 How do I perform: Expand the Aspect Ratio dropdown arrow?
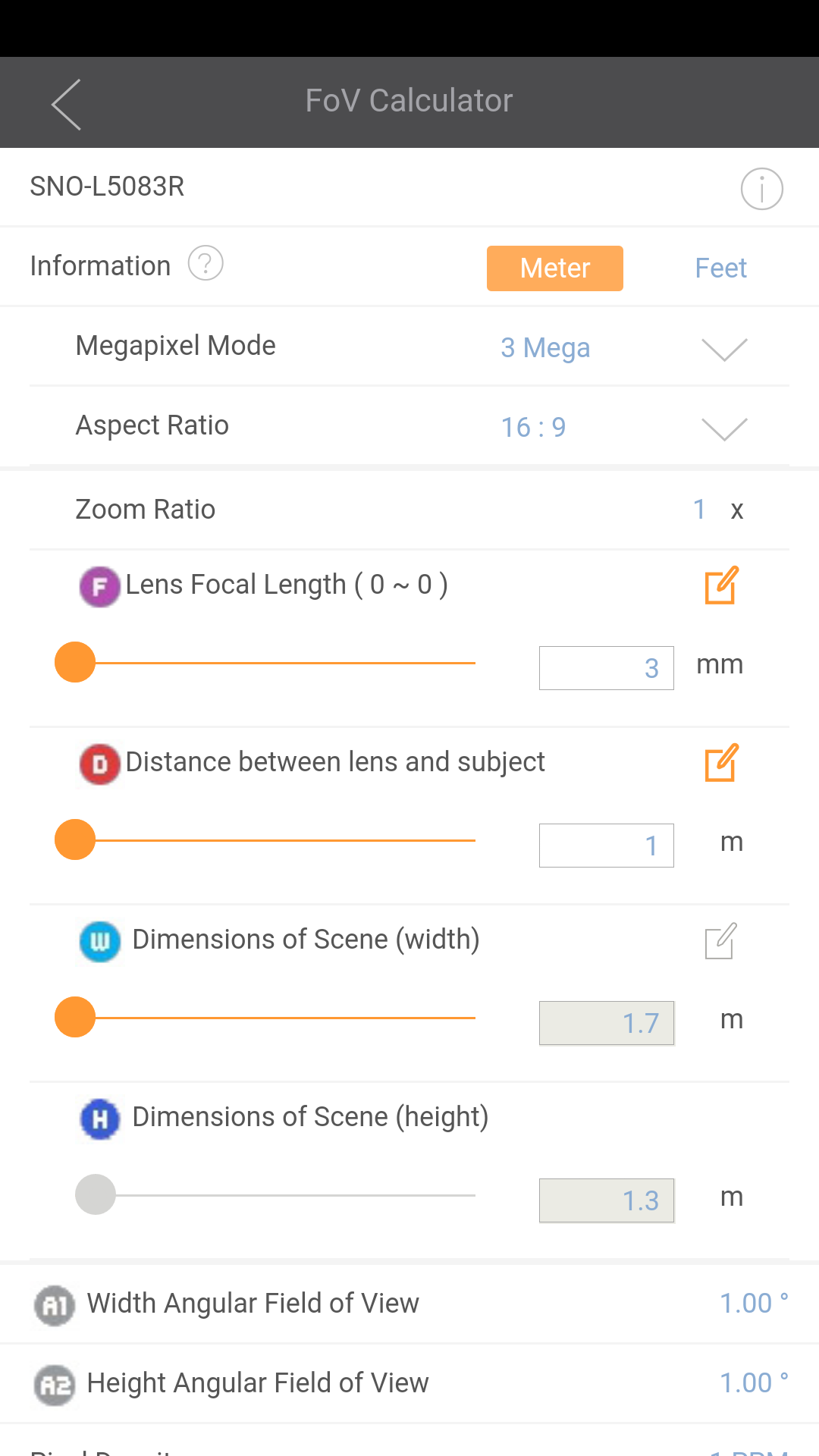point(724,429)
